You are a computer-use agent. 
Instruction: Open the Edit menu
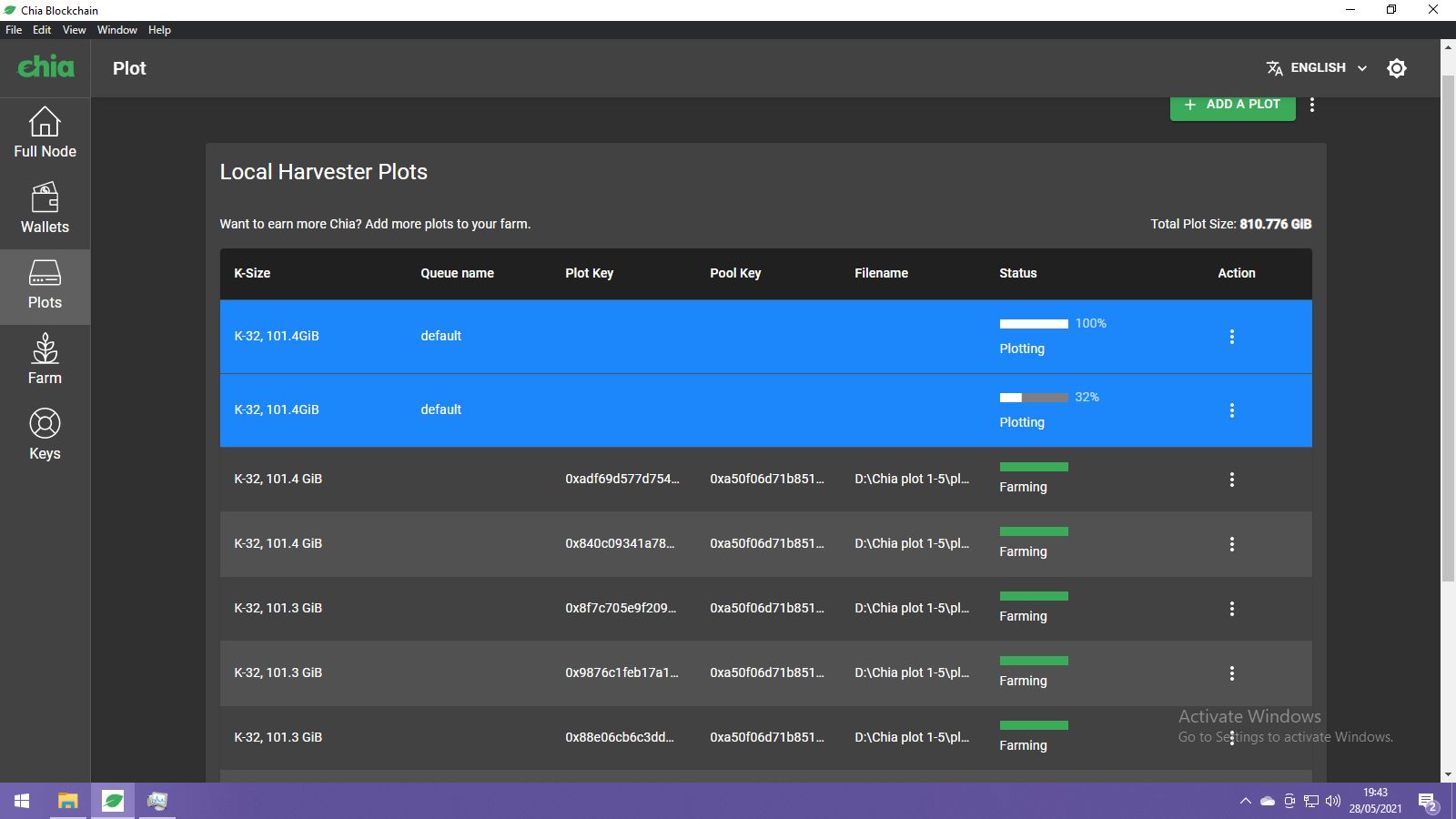point(42,30)
